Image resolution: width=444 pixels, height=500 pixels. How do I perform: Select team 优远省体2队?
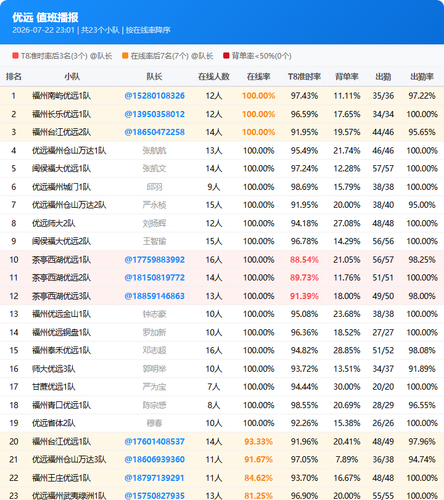(54, 423)
